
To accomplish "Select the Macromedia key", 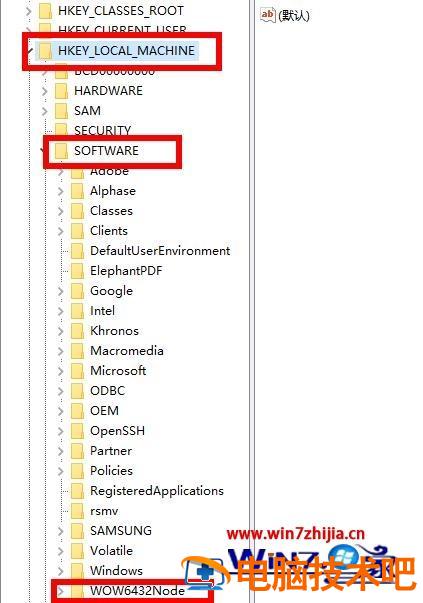I will (x=127, y=351).
